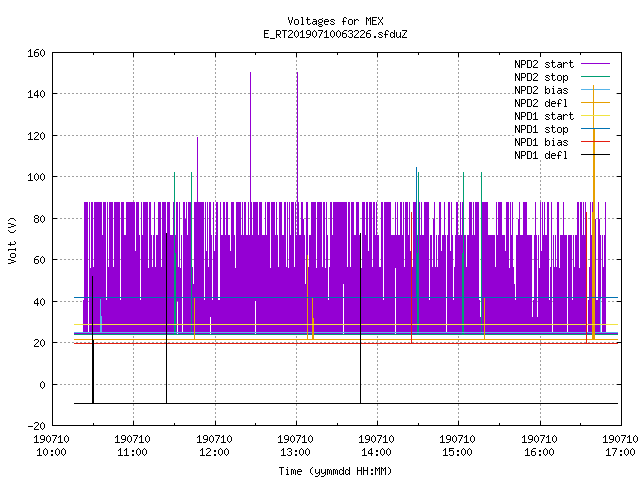Click the x-axis tick label 11:00
640x480 pixels.
tap(133, 452)
